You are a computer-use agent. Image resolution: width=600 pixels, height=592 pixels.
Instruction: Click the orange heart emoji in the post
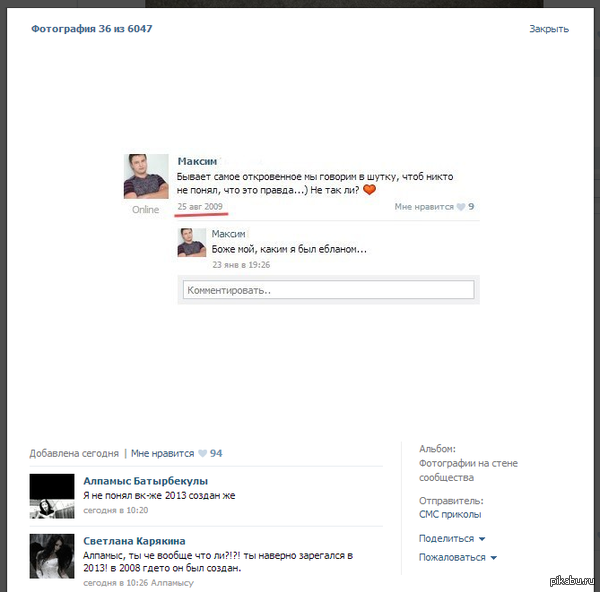[x=368, y=189]
